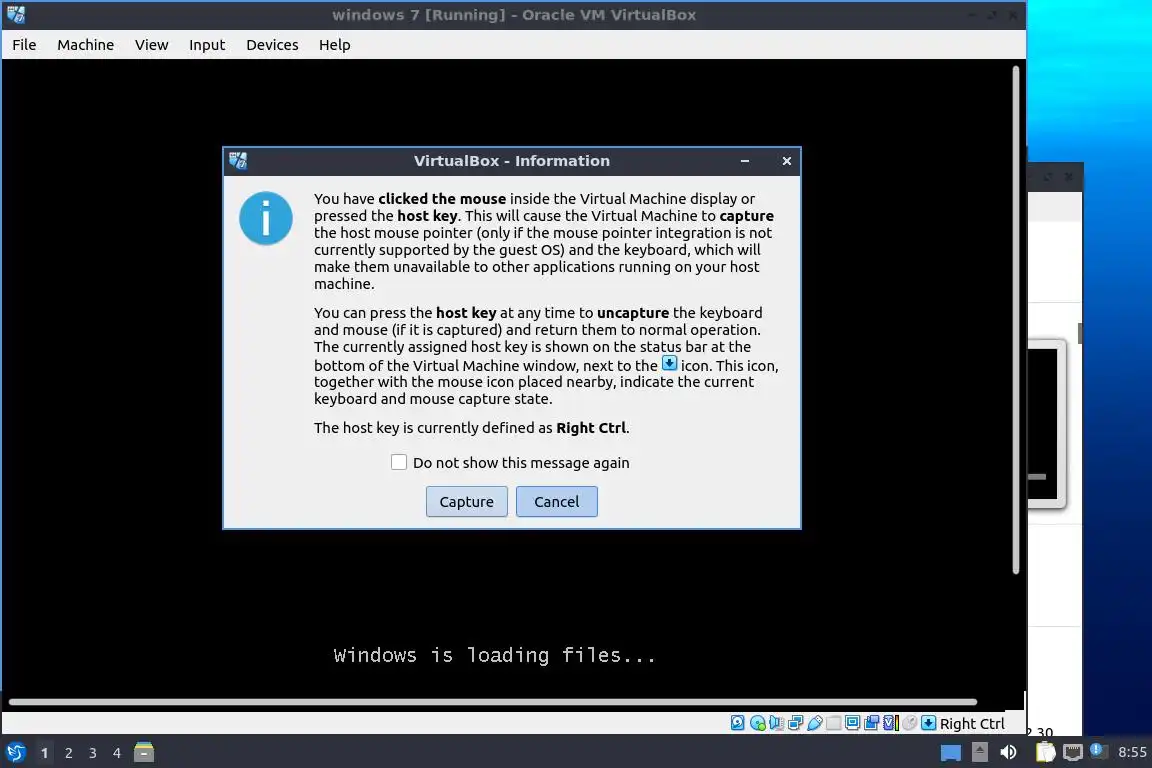The width and height of the screenshot is (1152, 768).
Task: Click the VirtualBox icon in main title bar
Action: click(x=16, y=15)
